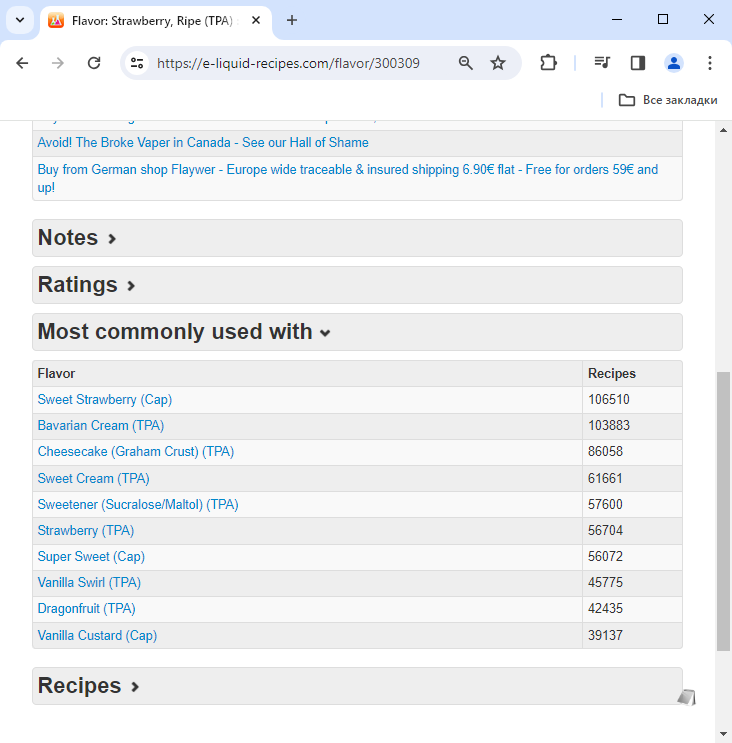Select the recipe count 45775
This screenshot has width=732, height=743.
click(605, 582)
